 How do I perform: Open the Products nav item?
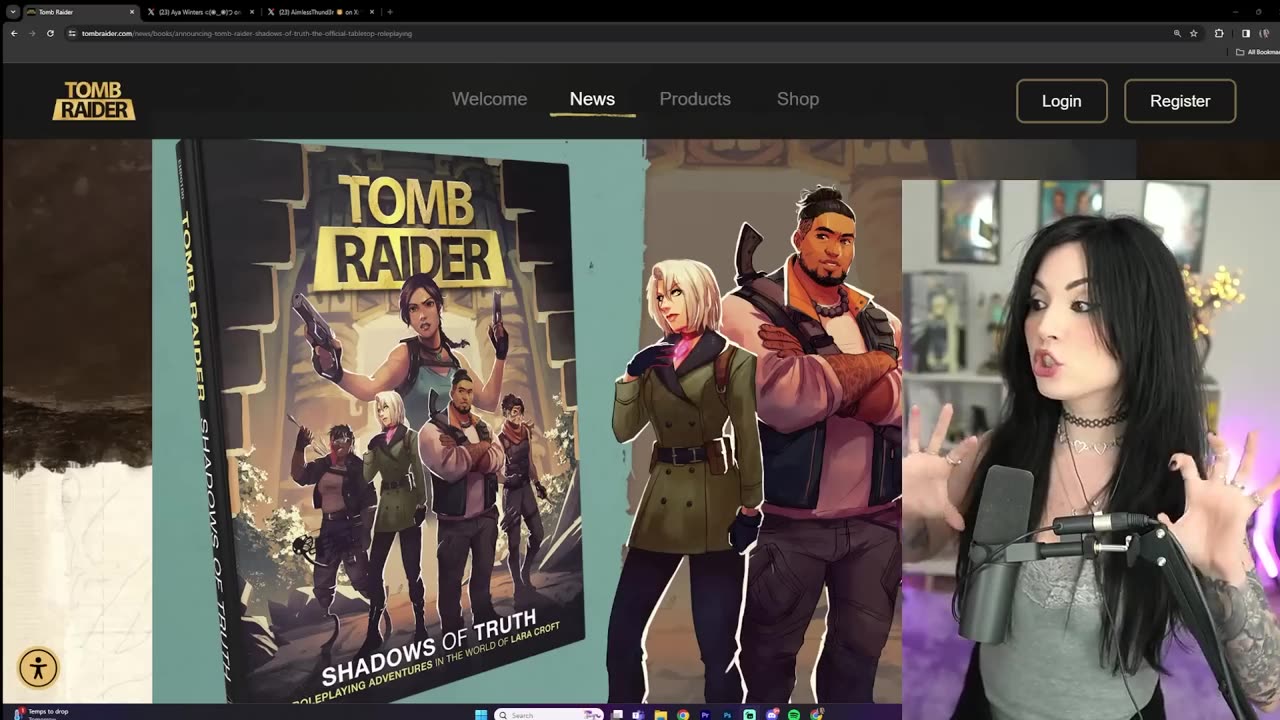click(x=695, y=99)
